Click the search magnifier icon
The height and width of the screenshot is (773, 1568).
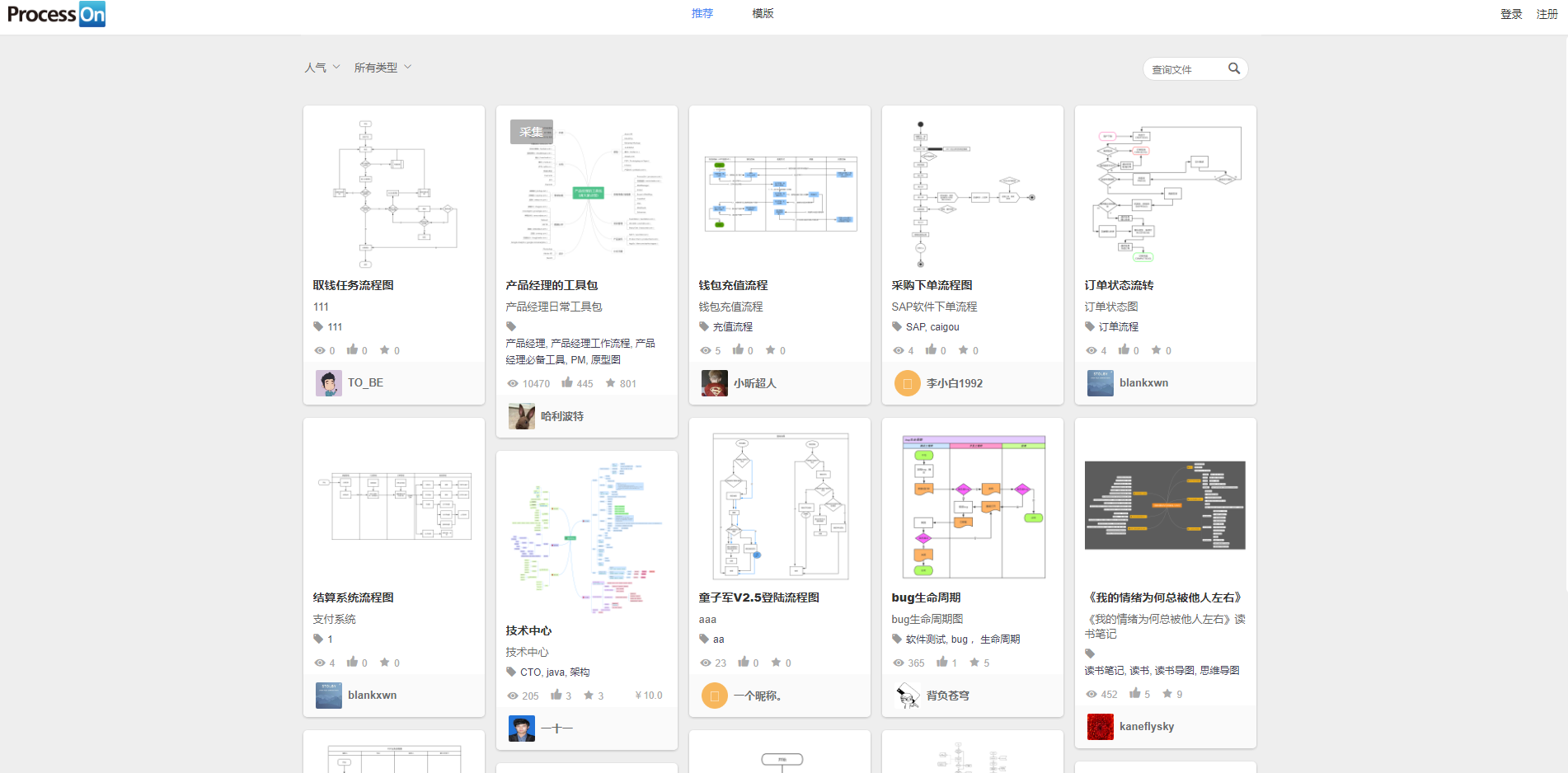click(1234, 68)
